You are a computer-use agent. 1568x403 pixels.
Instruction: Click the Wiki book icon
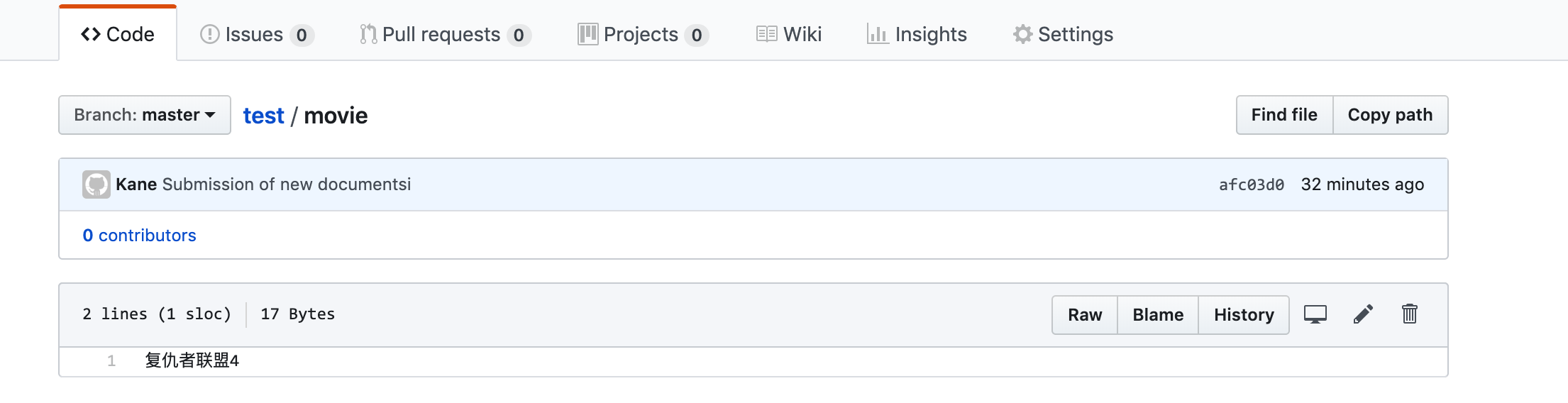point(766,34)
